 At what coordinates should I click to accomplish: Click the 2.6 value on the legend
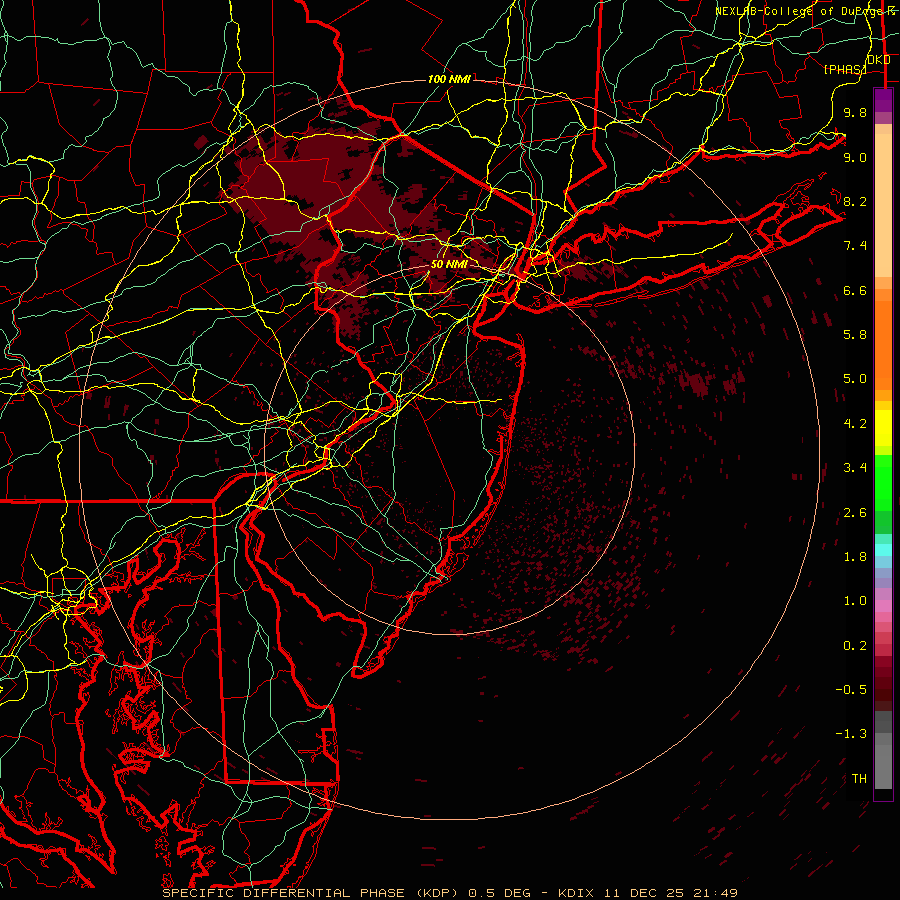click(855, 513)
